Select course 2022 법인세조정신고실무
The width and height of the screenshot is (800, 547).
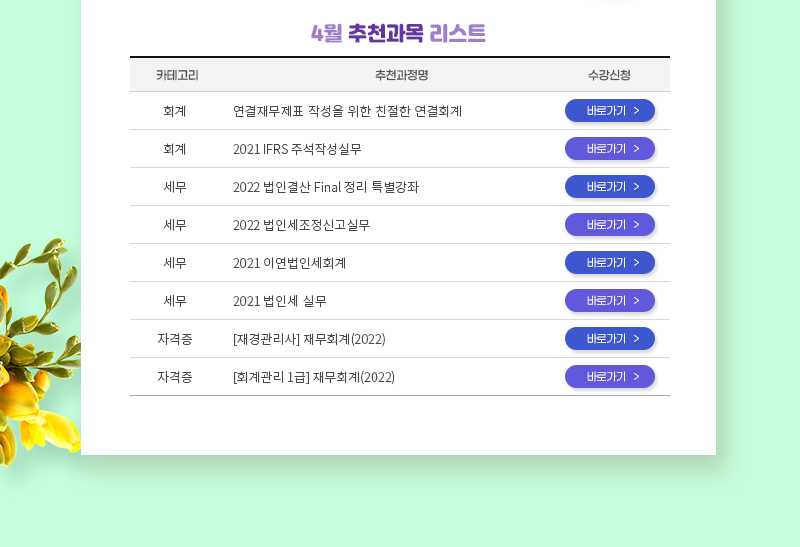coord(301,225)
